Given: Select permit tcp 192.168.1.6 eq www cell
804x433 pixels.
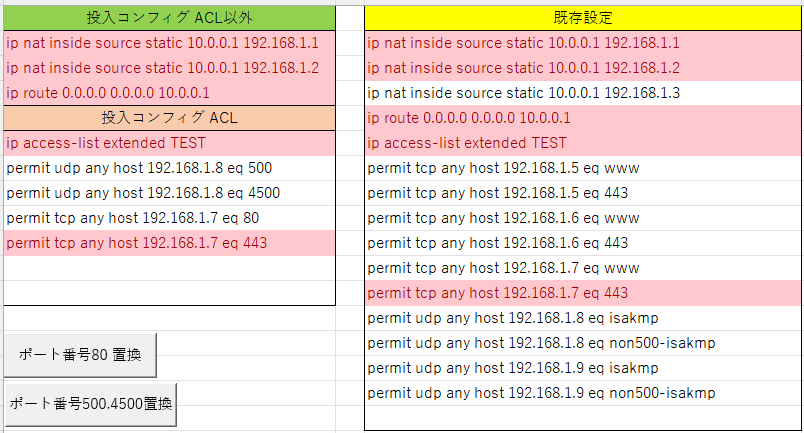Looking at the screenshot, I should [583, 218].
